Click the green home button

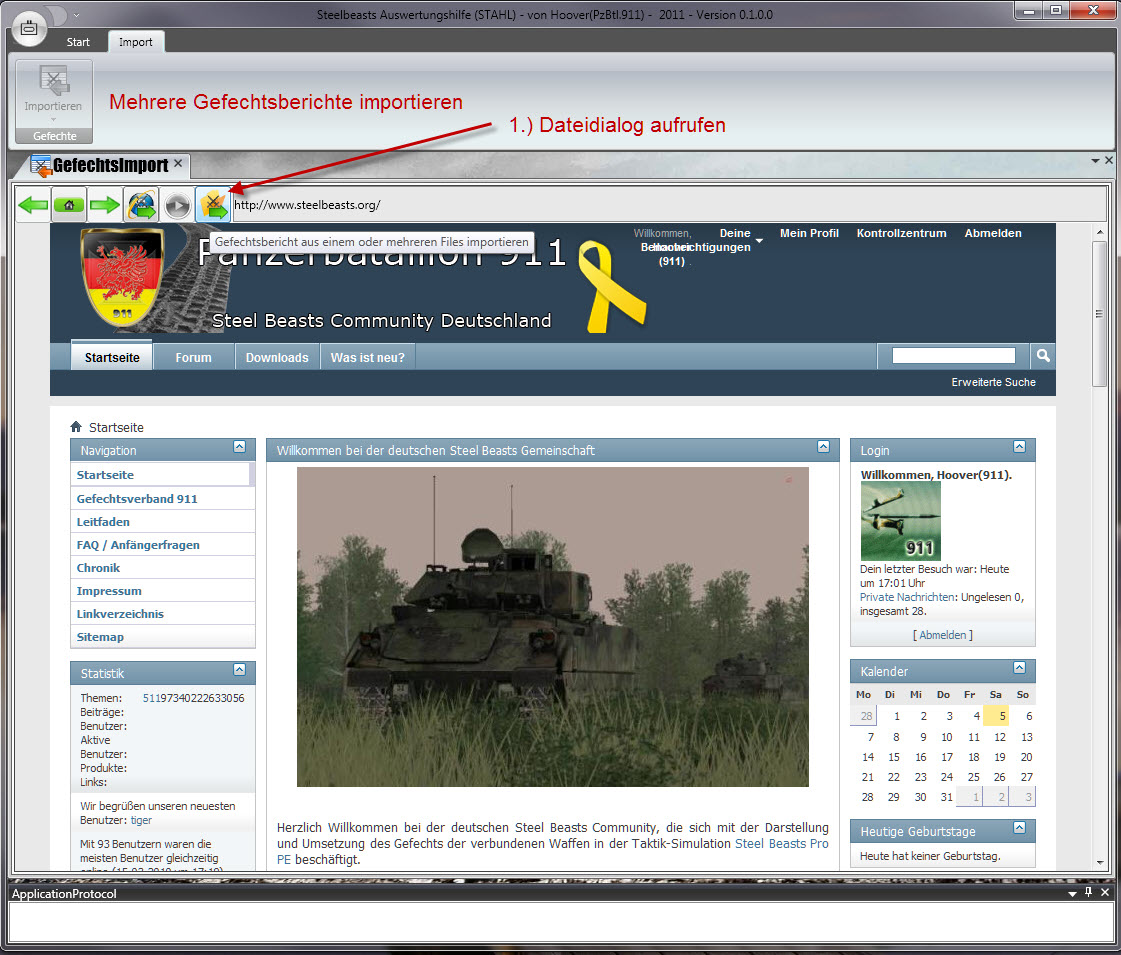point(69,205)
